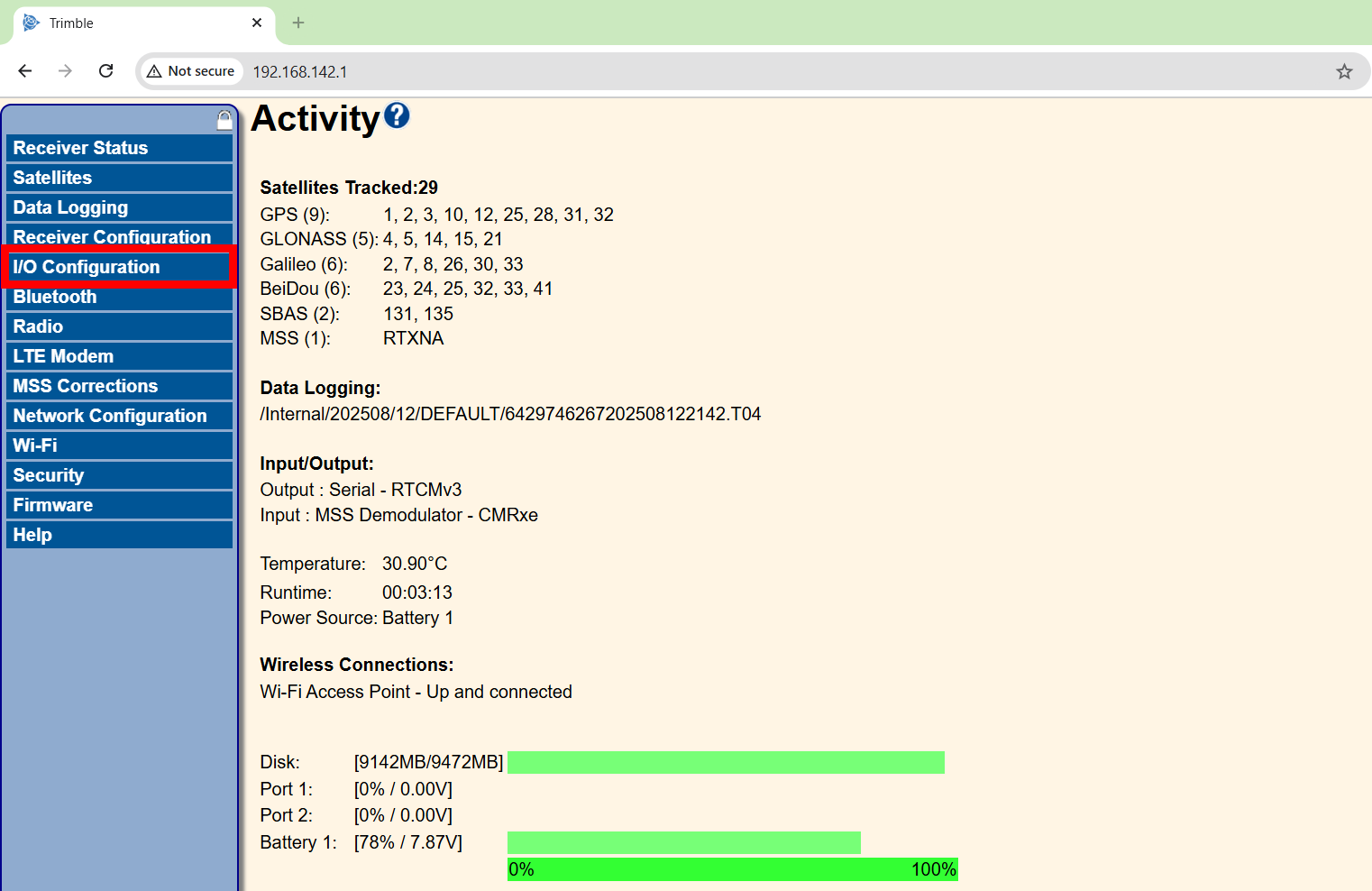Open a new browser tab
Screen dimensions: 1372x891
(x=298, y=23)
